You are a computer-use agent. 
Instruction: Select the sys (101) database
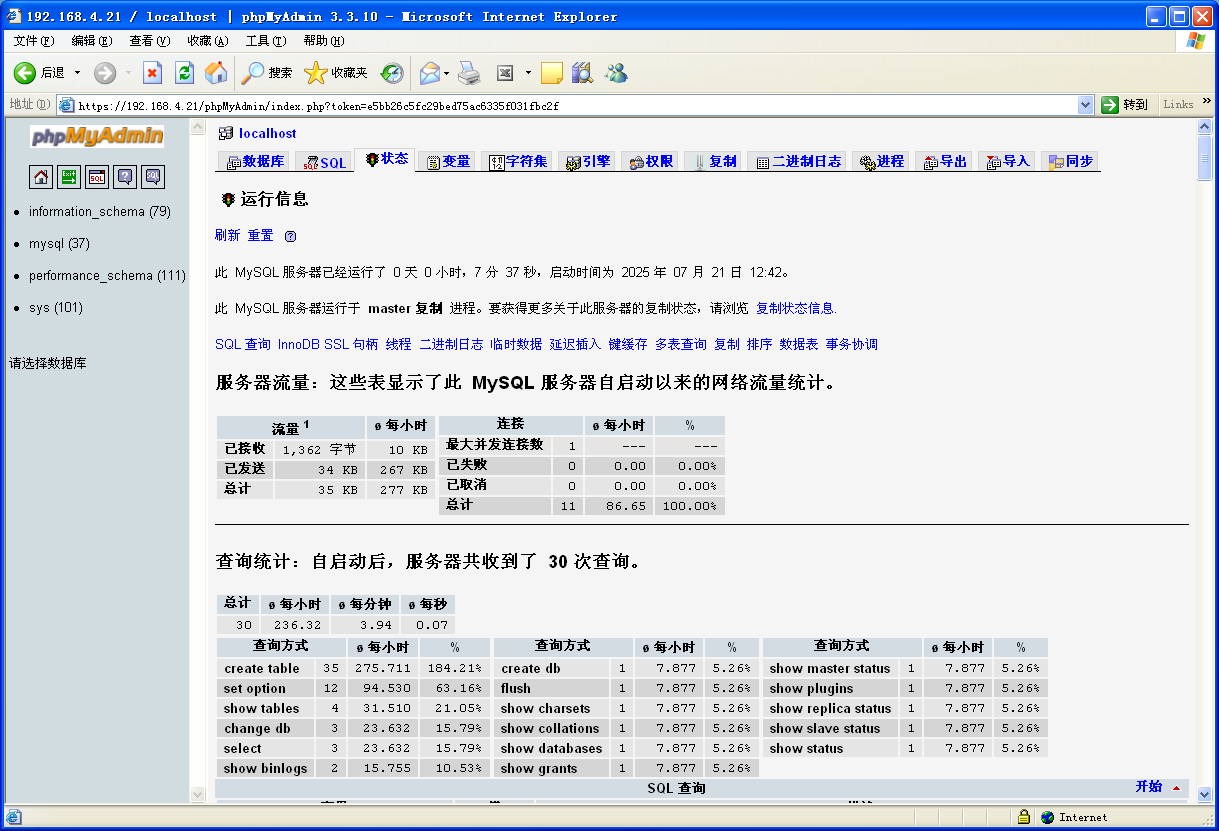[x=56, y=308]
